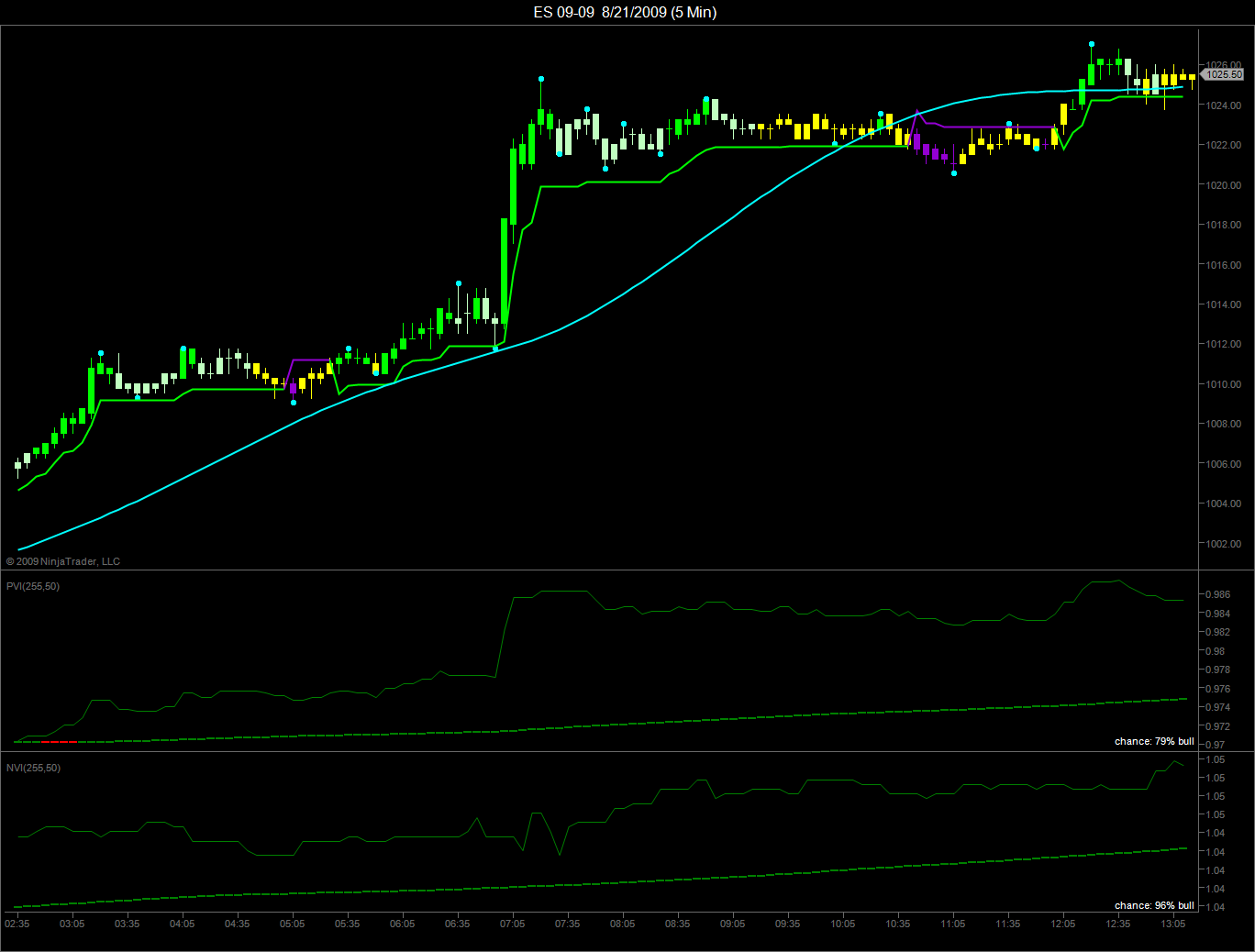Pick the 1016.00 price axis label
Image resolution: width=1255 pixels, height=952 pixels.
coord(1224,265)
